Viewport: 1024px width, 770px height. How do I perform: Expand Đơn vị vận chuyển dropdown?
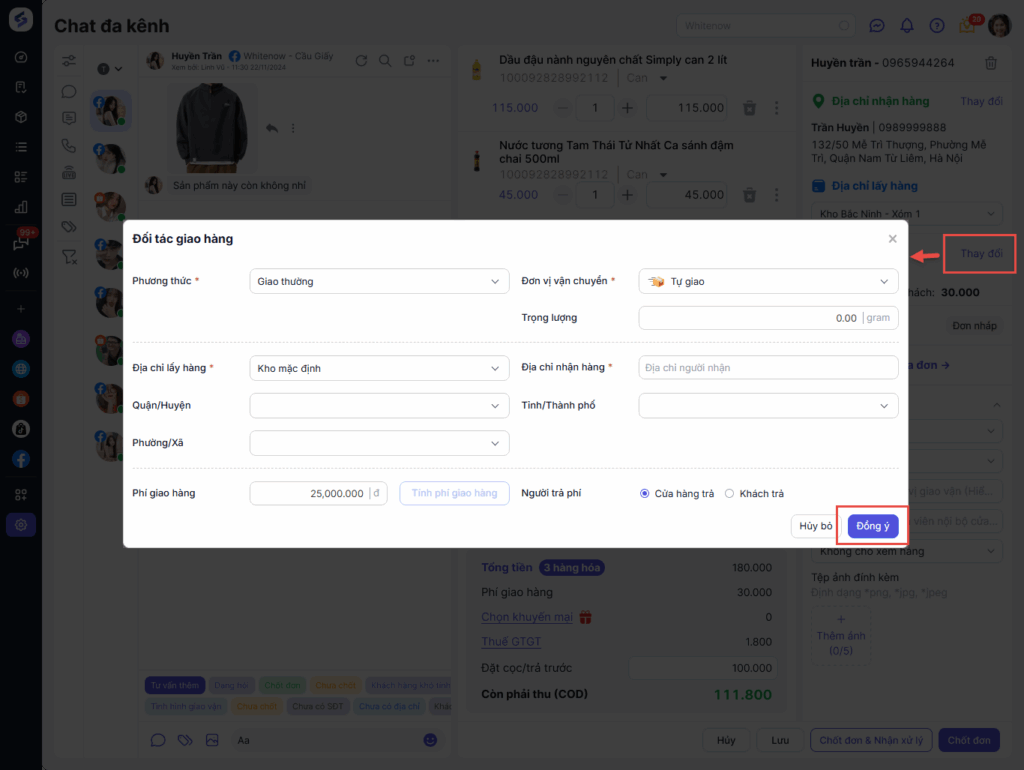768,281
